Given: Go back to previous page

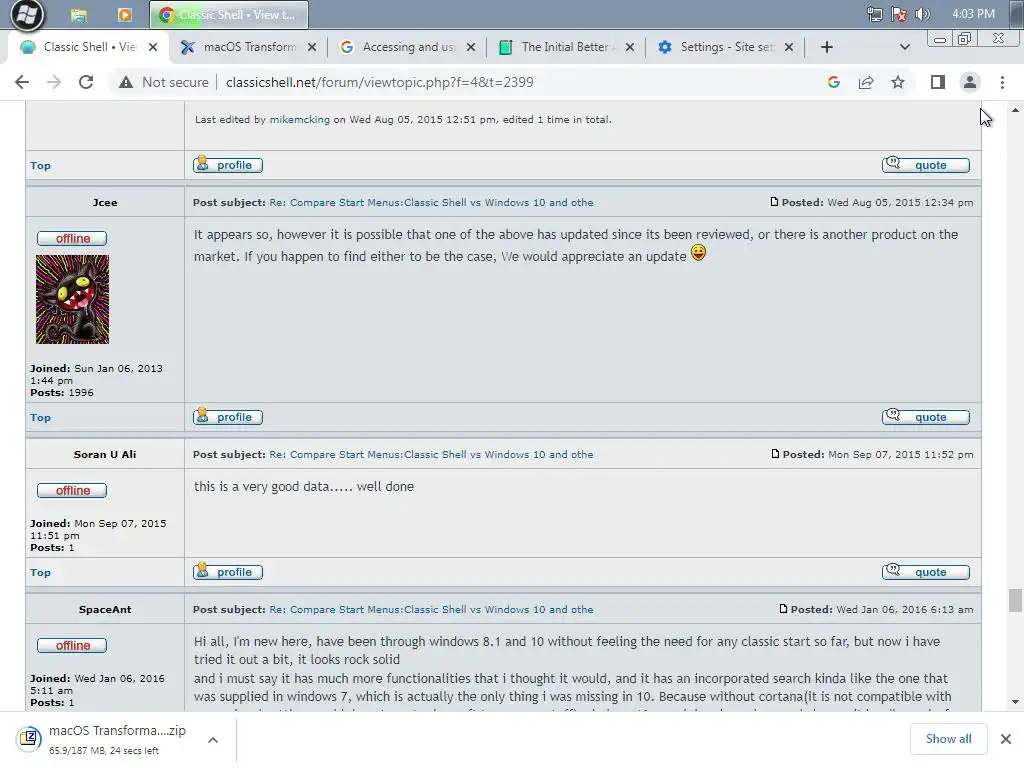Looking at the screenshot, I should [22, 82].
